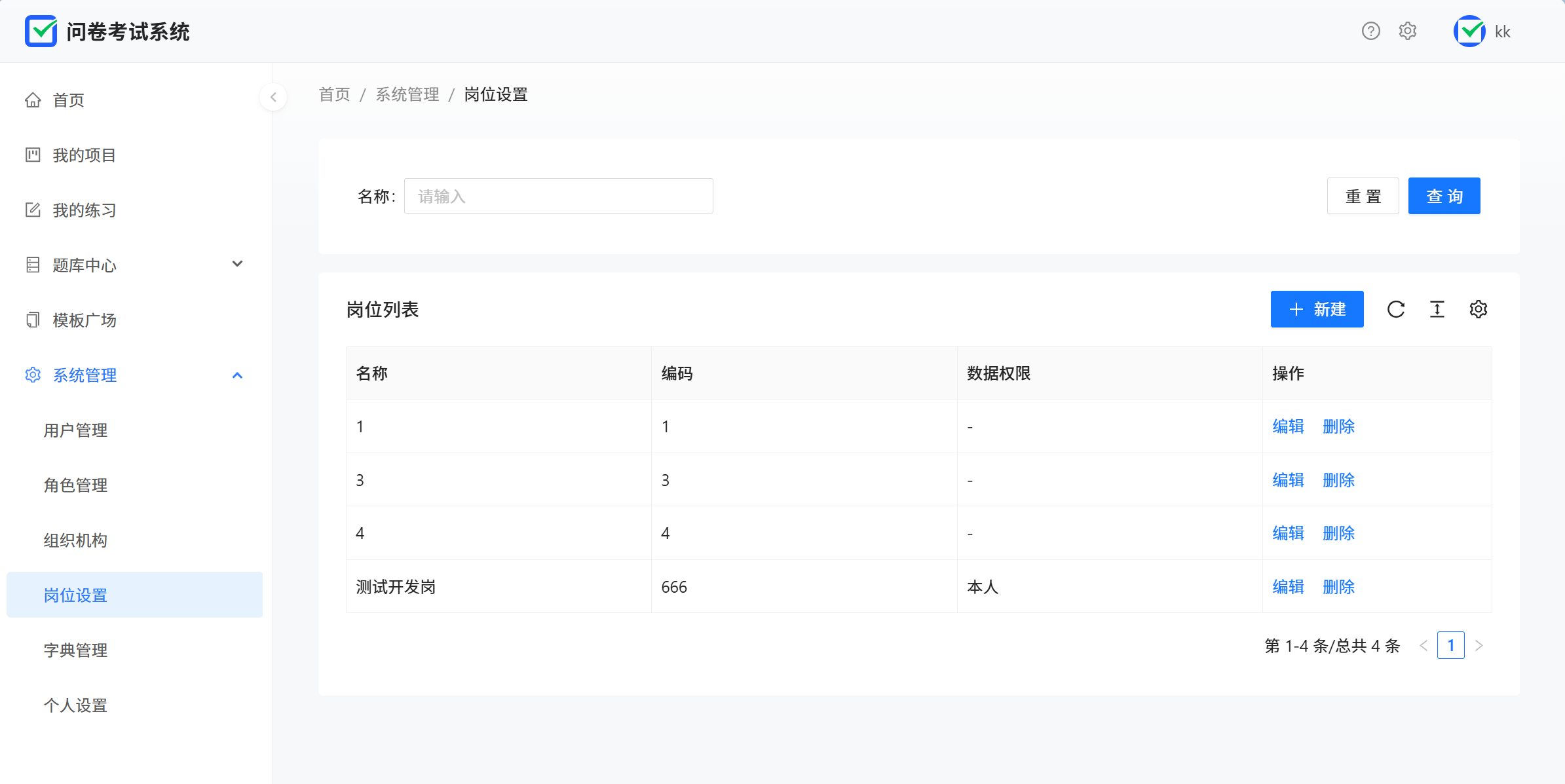This screenshot has height=784, width=1565.
Task: Click the 问卷考试系统 logo icon
Action: click(x=41, y=31)
